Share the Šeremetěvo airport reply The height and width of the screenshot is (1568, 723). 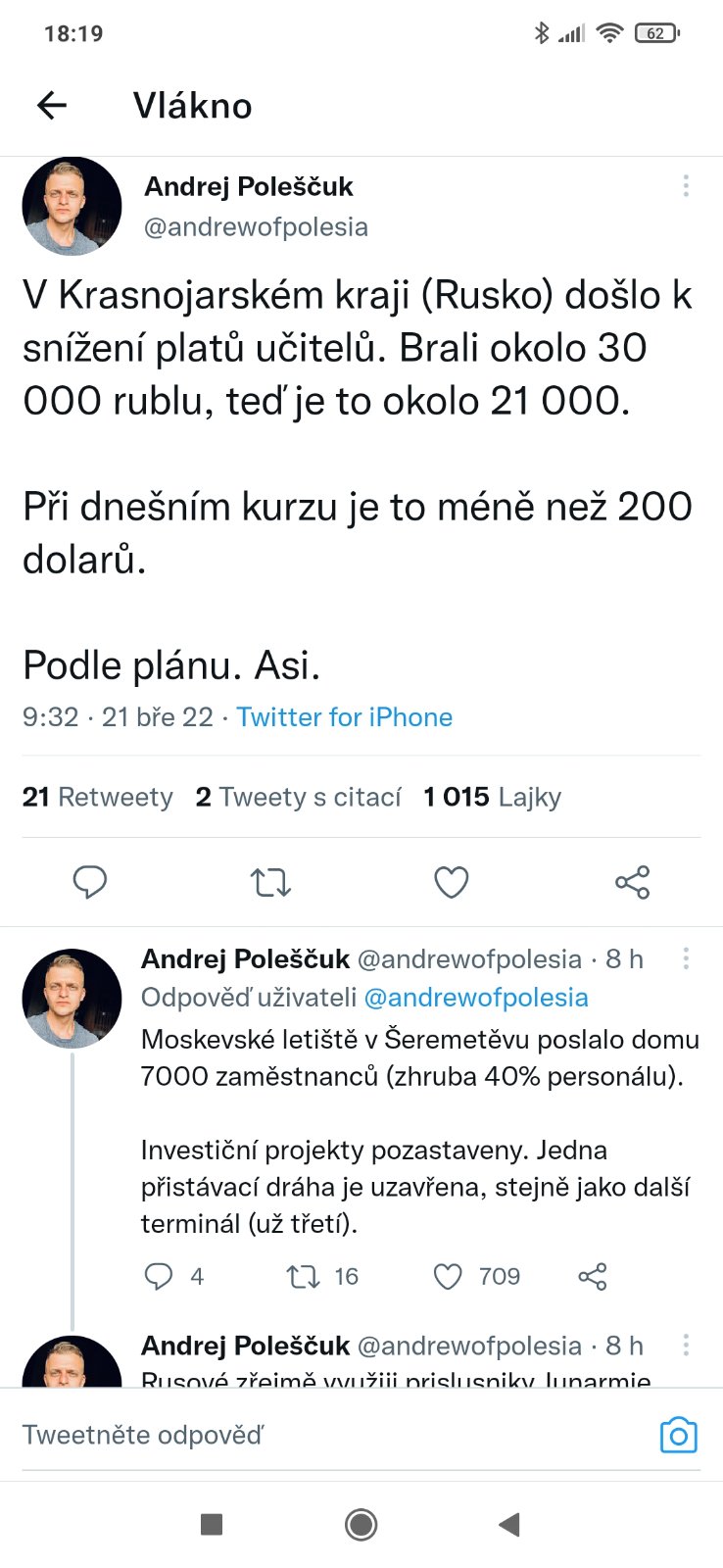(593, 1276)
